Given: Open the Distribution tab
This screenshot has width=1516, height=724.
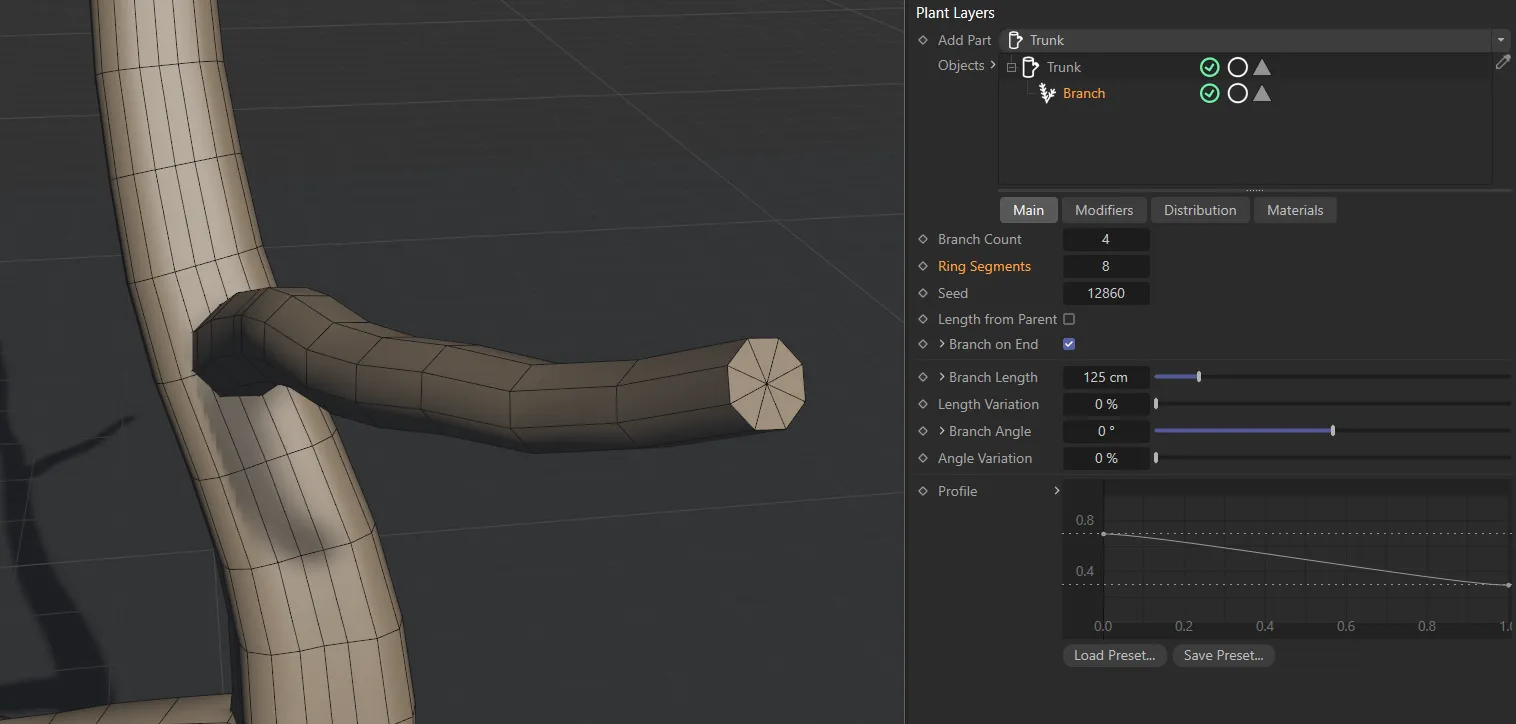Looking at the screenshot, I should (x=1200, y=210).
